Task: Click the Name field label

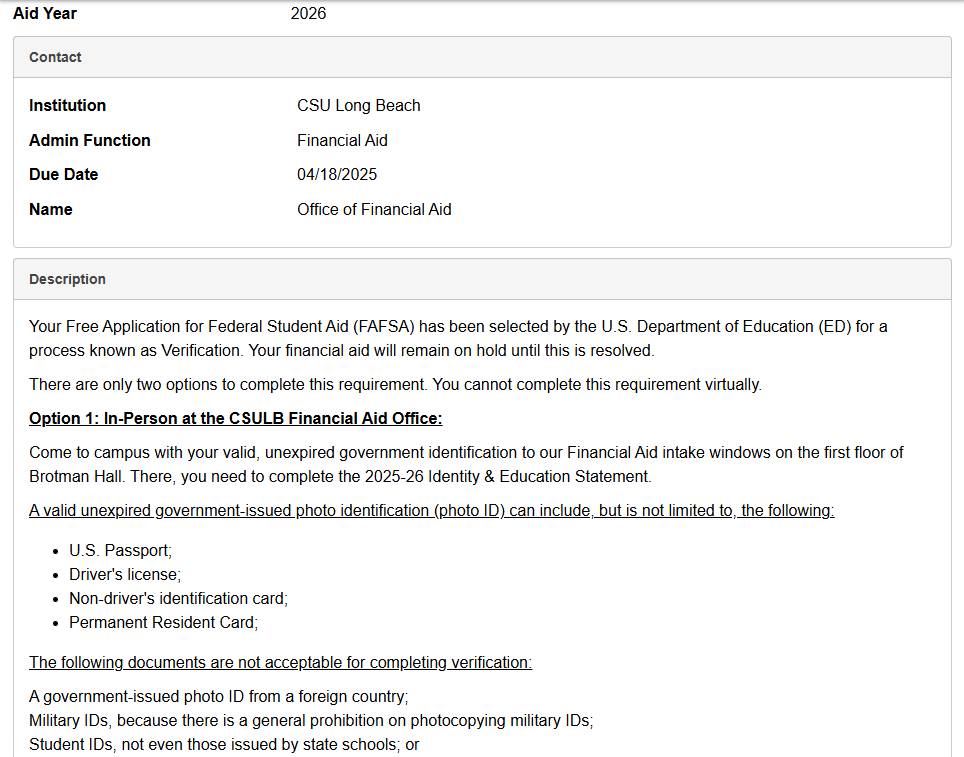Action: pos(50,209)
